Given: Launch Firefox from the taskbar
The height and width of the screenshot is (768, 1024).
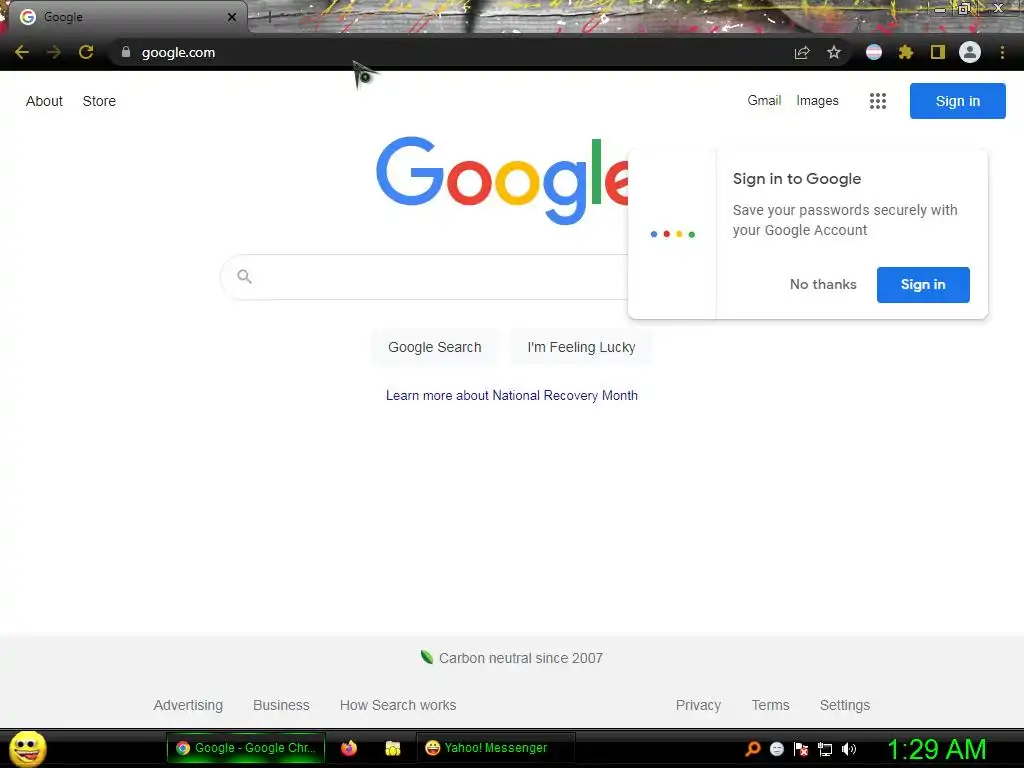Looking at the screenshot, I should [x=349, y=748].
